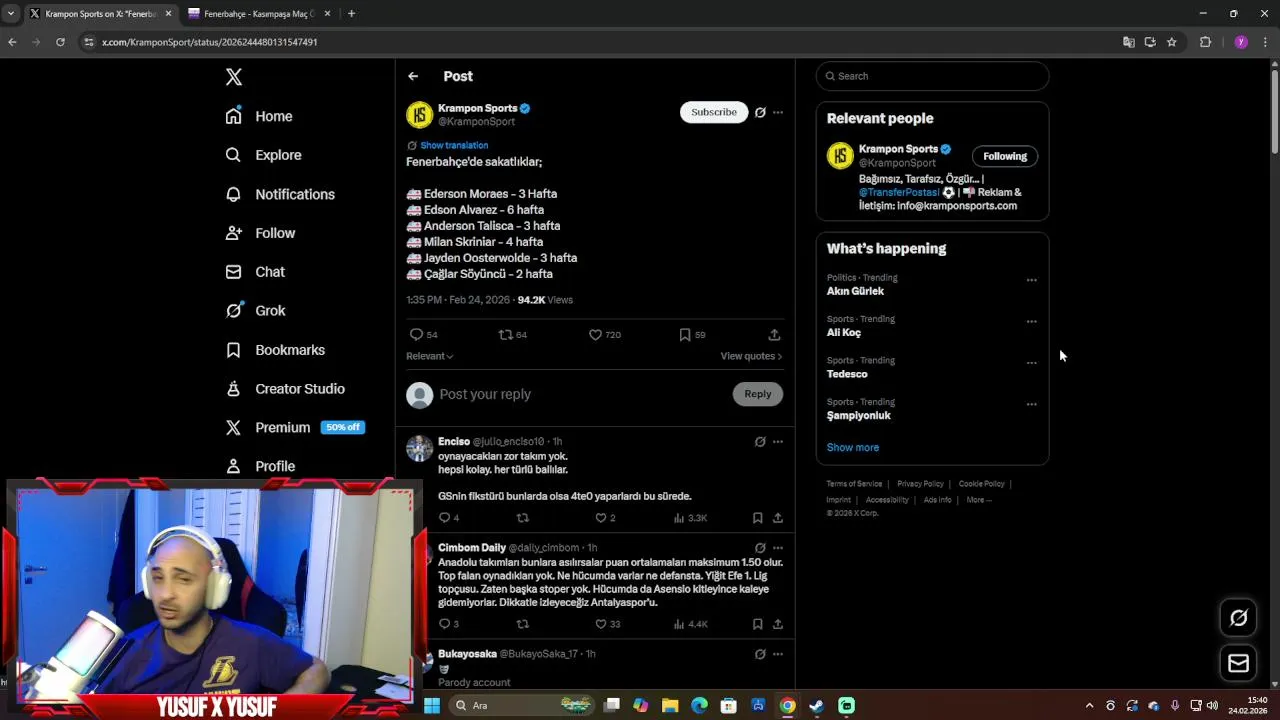This screenshot has height=720, width=1280.
Task: Click the page vertical scrollbar
Action: 1274,110
